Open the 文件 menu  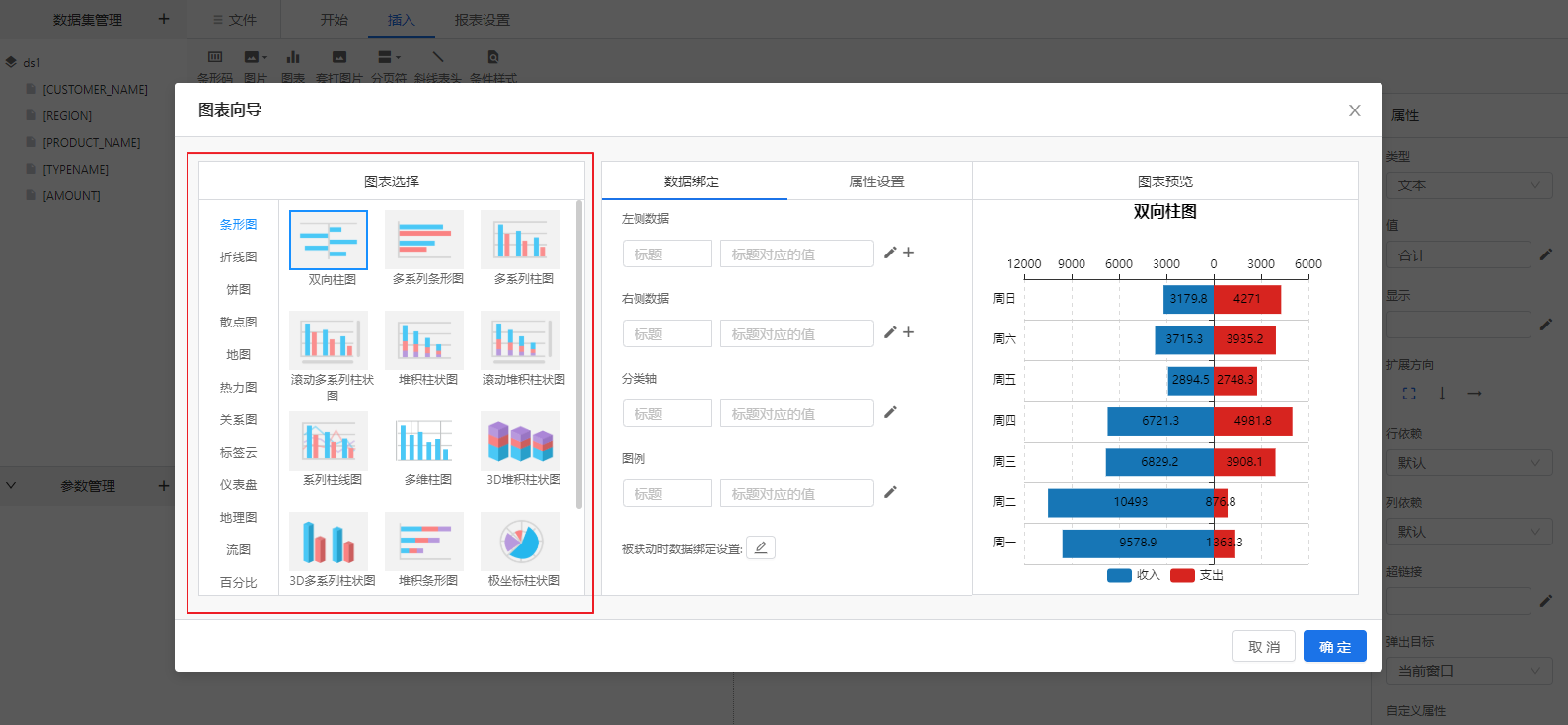tap(235, 20)
